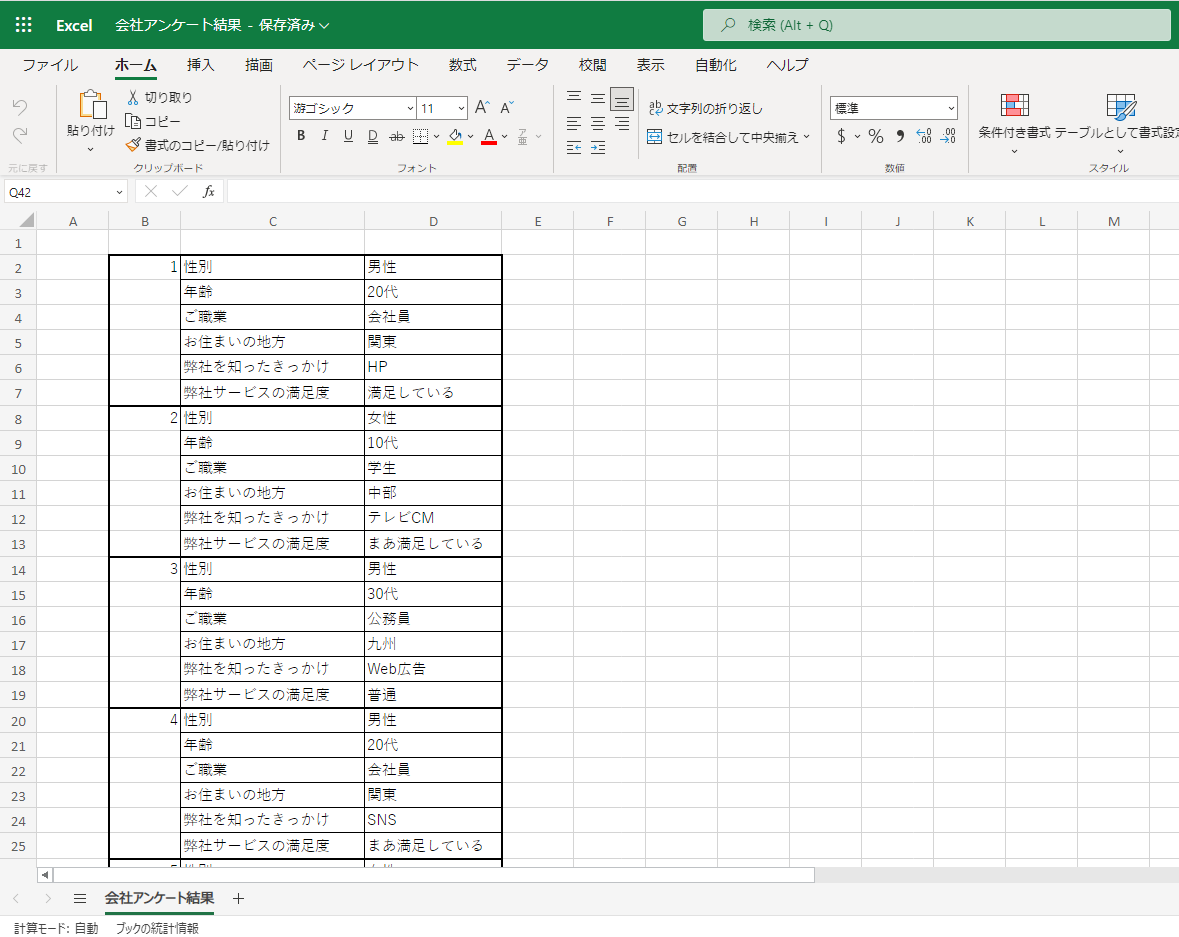Increase decimal places
Image resolution: width=1179 pixels, height=937 pixels.
point(924,136)
